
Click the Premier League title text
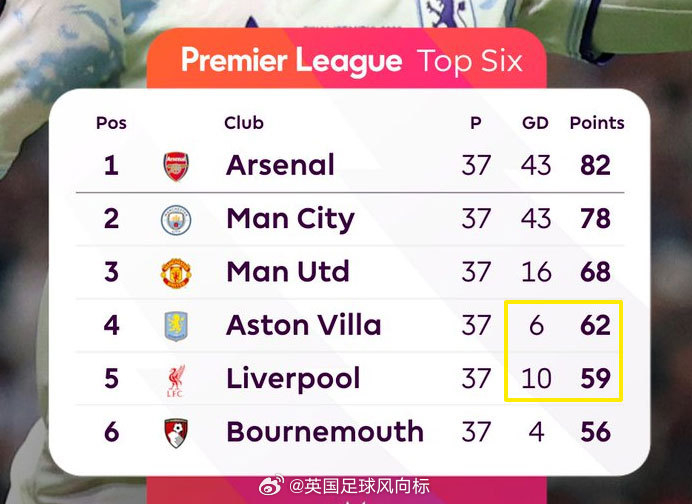click(x=291, y=60)
